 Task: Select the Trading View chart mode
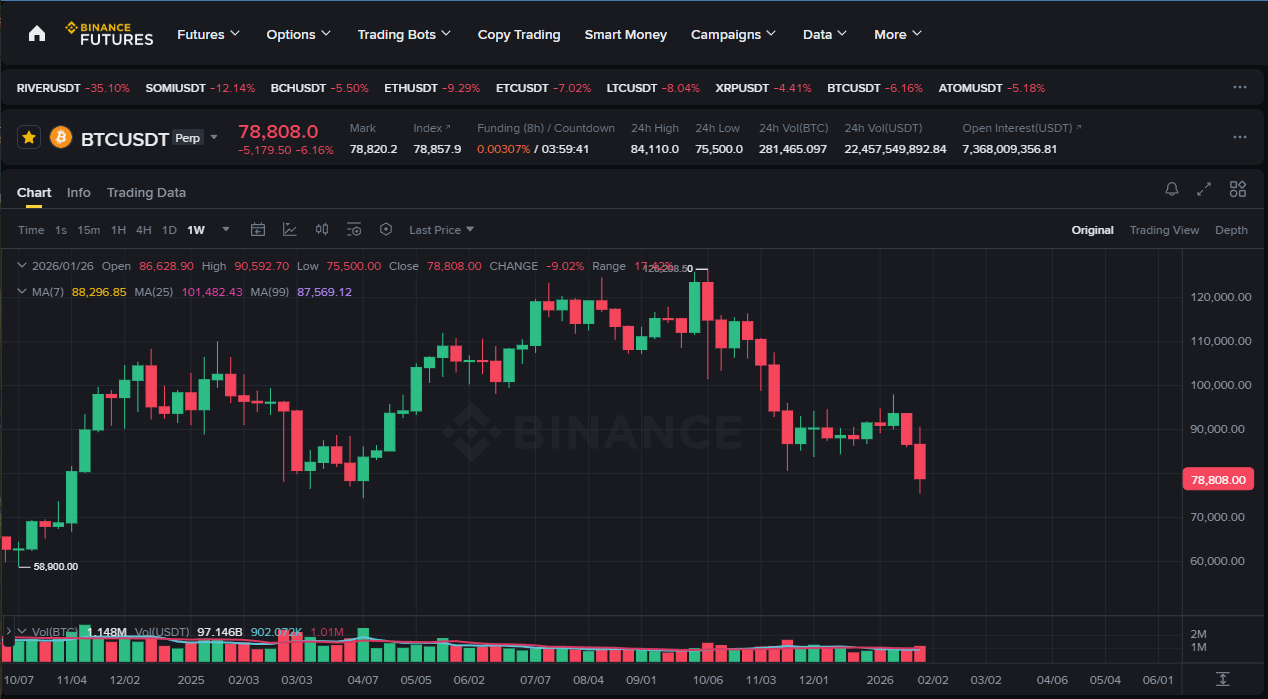pos(1164,230)
